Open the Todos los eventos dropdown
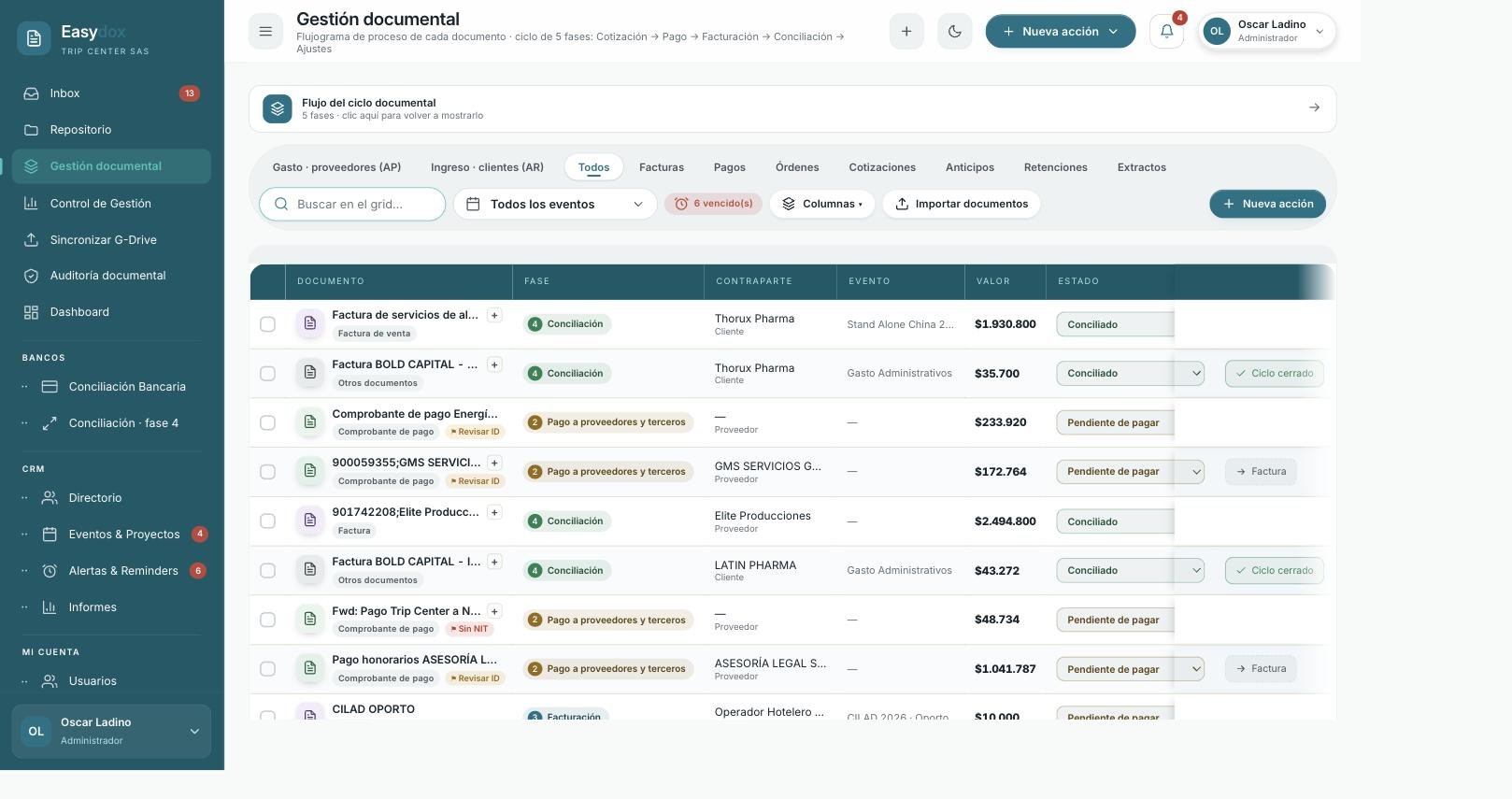The width and height of the screenshot is (1512, 799). click(555, 204)
